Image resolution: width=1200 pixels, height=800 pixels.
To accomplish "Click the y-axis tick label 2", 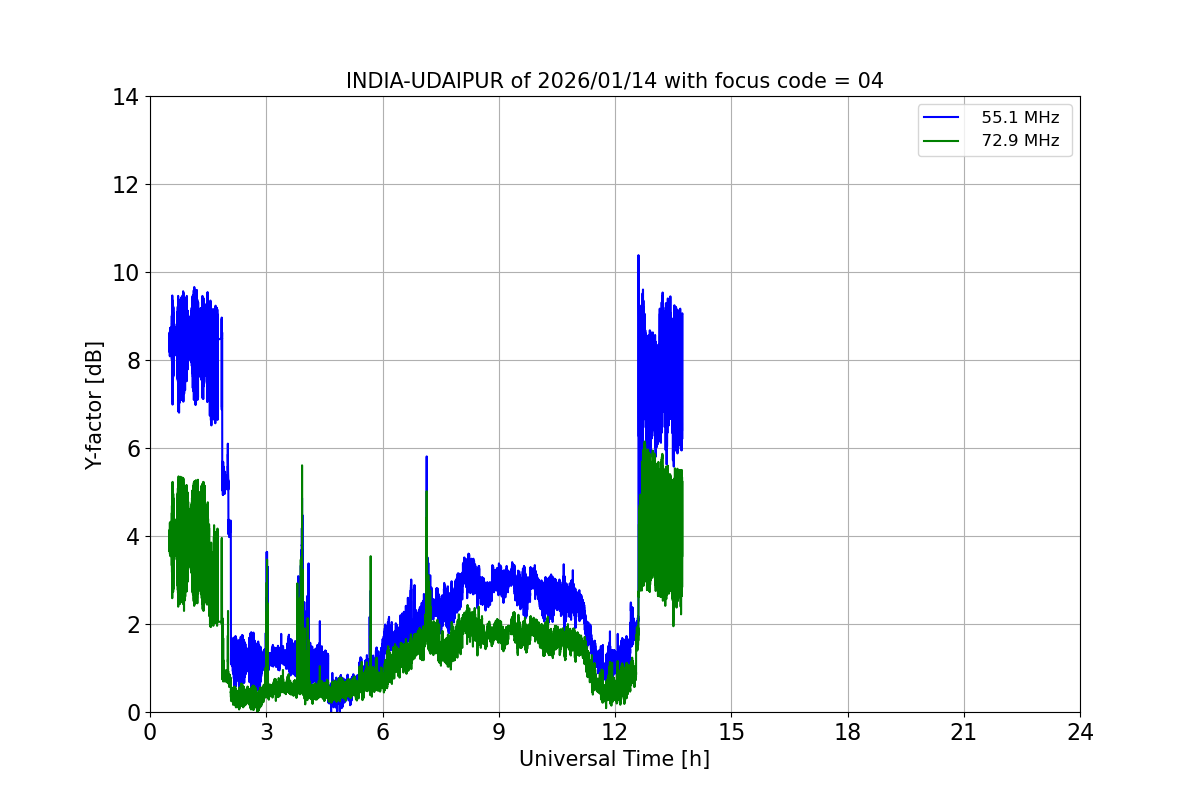I will (131, 625).
